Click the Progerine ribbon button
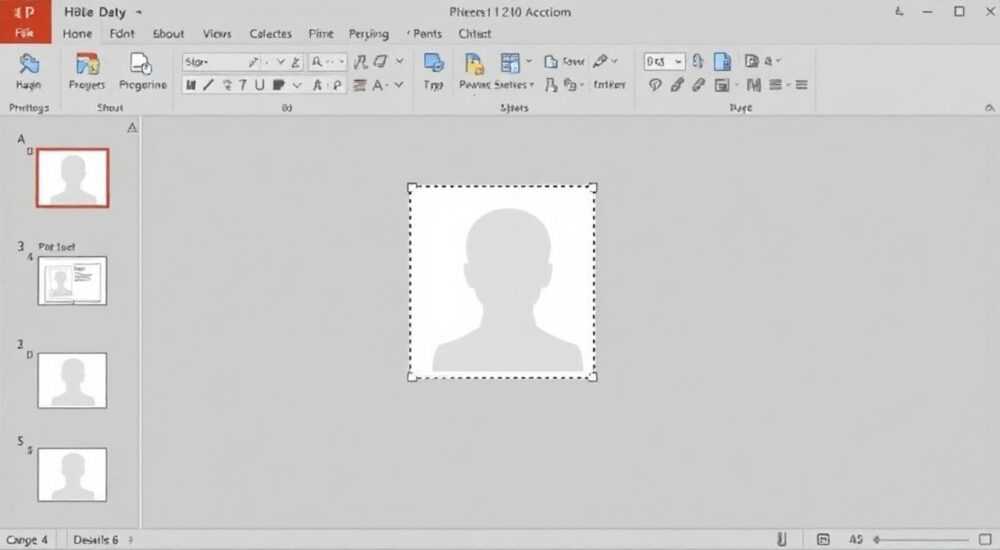Viewport: 1000px width, 550px height. 142,71
